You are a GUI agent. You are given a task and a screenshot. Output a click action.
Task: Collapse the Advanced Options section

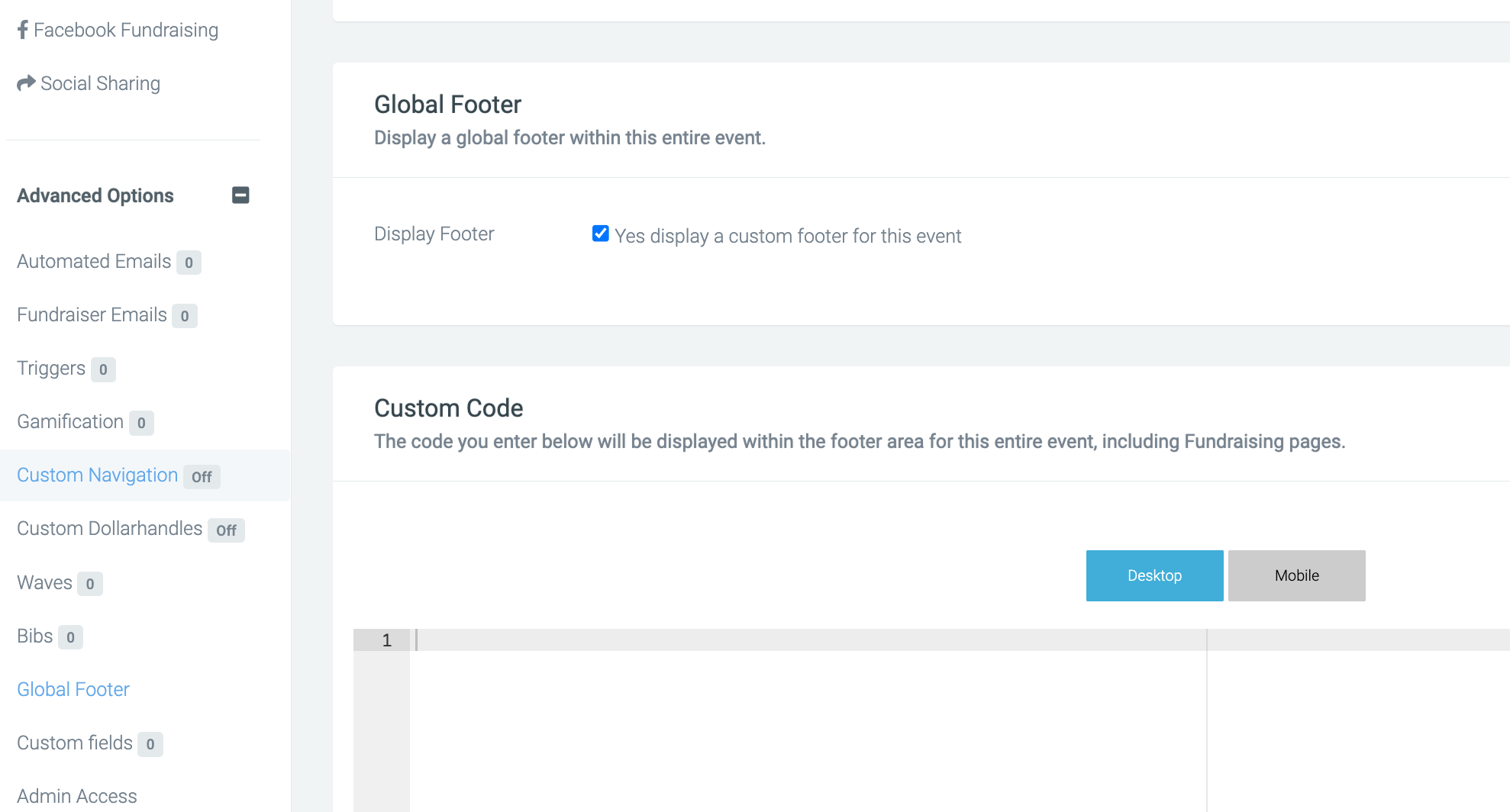coord(240,195)
